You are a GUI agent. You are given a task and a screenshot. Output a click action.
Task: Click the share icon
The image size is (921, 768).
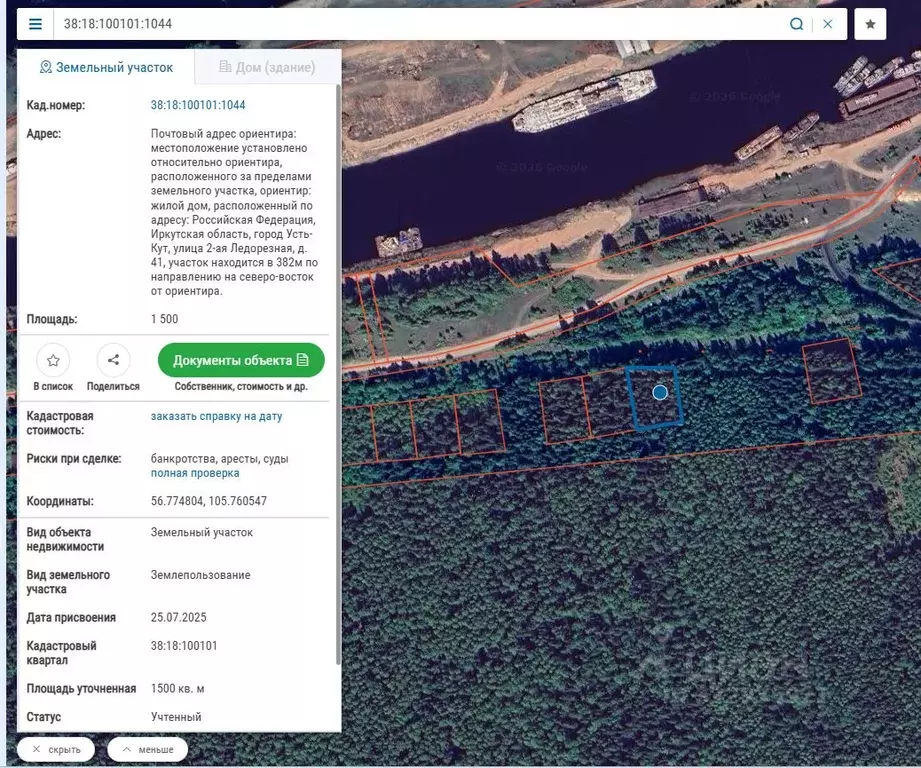point(113,360)
